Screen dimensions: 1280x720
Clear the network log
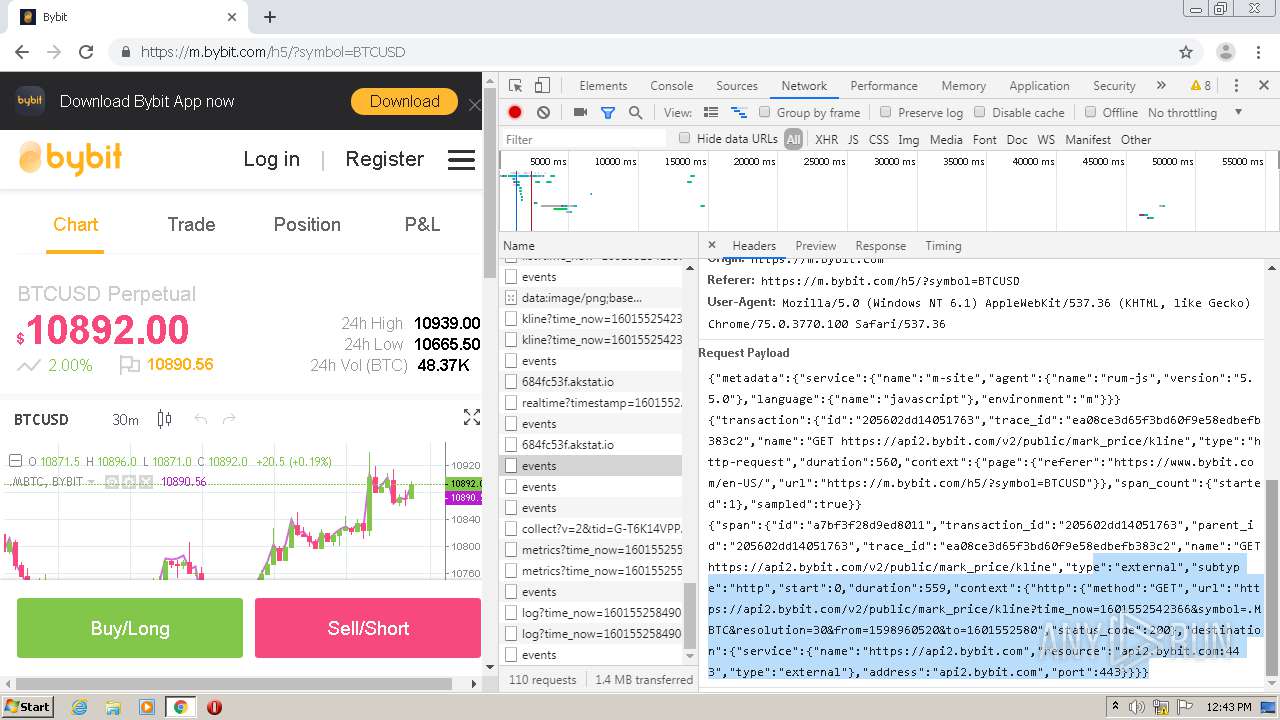point(543,113)
